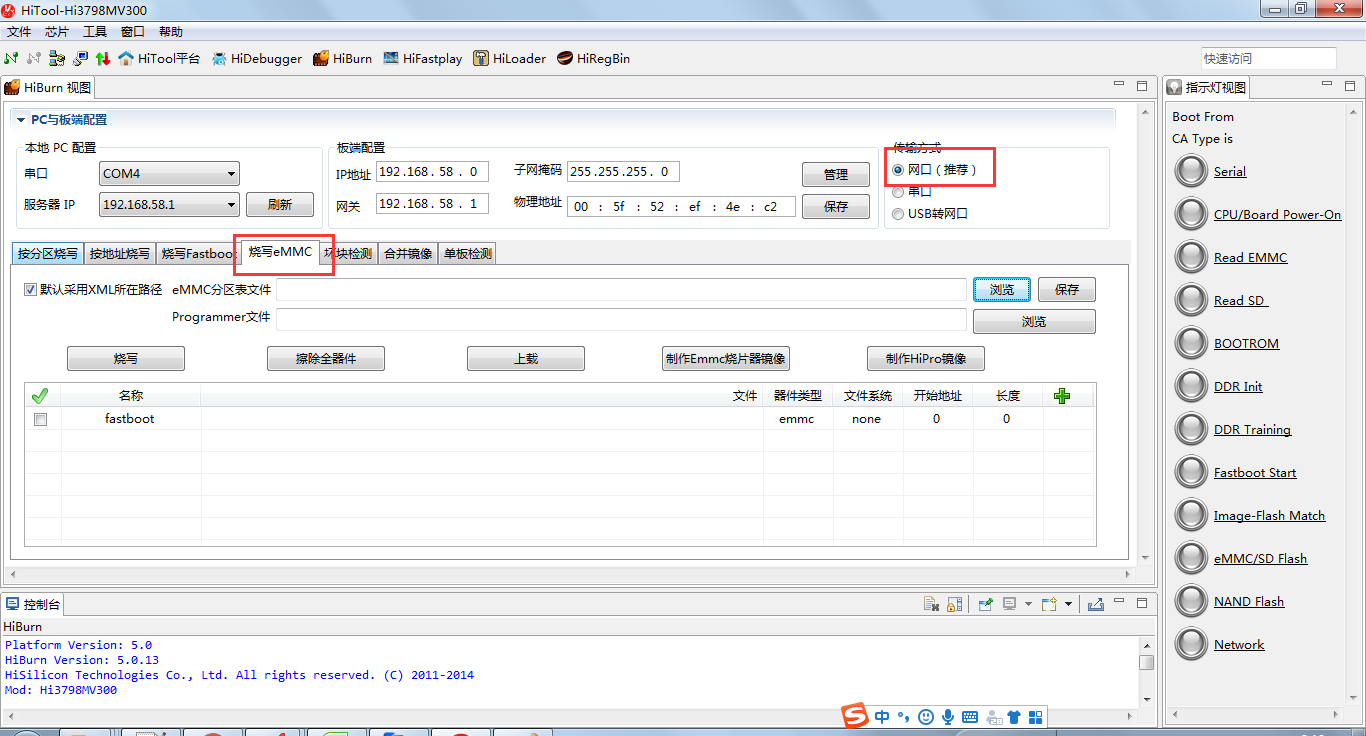Switch to 按分区烧写 tab
Image resolution: width=1366 pixels, height=736 pixels.
(48, 254)
